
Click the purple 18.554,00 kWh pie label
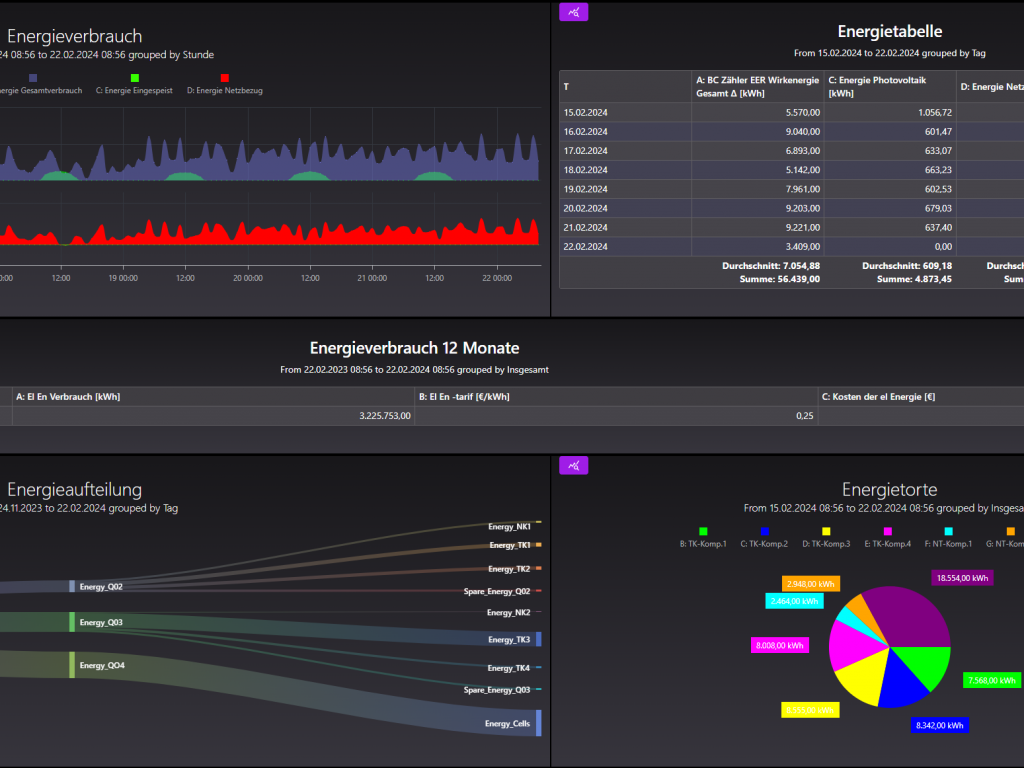[962, 578]
